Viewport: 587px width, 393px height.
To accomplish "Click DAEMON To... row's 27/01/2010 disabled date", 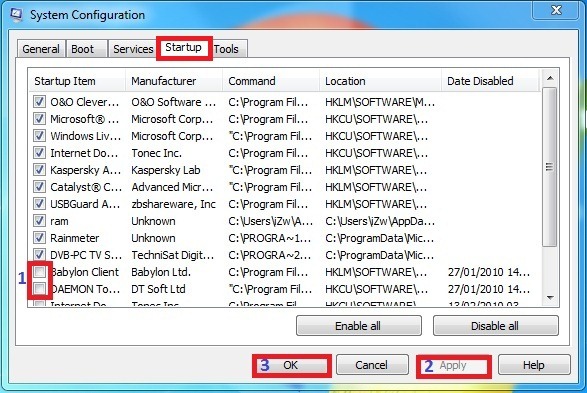I will coord(489,289).
